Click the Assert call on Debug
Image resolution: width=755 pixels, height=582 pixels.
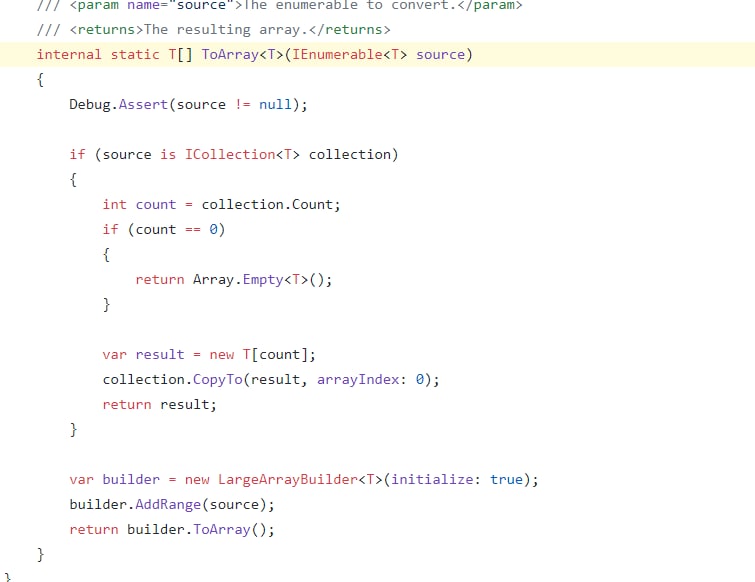pyautogui.click(x=143, y=104)
